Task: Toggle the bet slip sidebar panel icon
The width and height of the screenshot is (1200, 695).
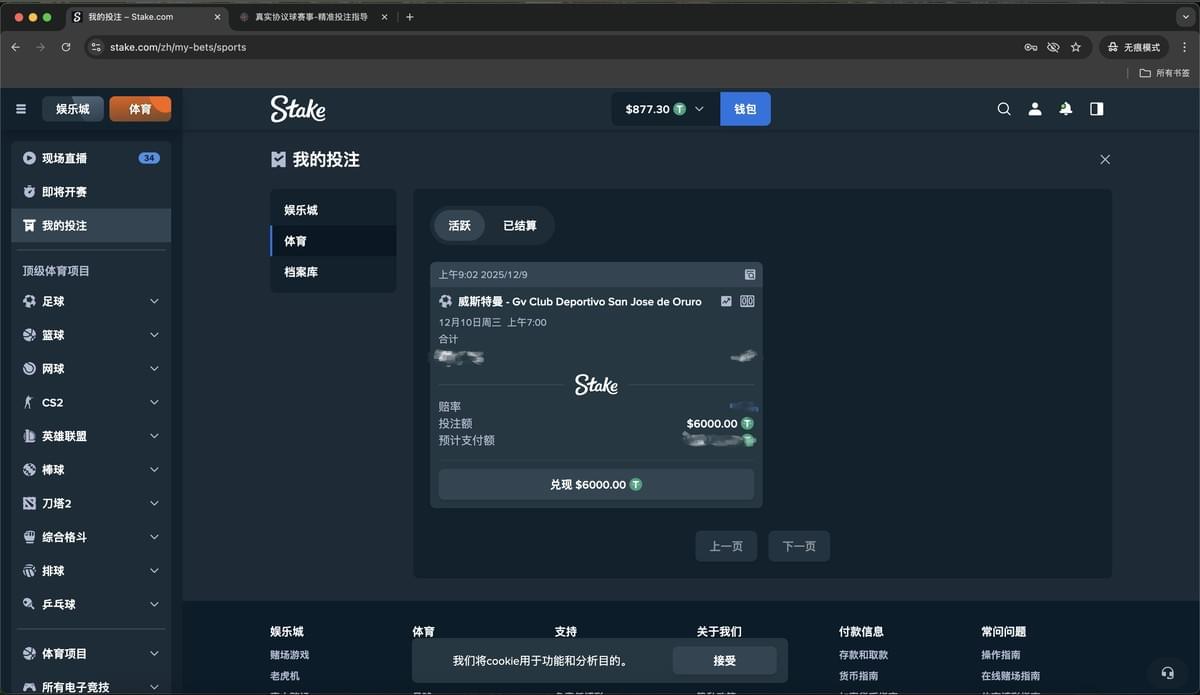Action: click(1097, 109)
